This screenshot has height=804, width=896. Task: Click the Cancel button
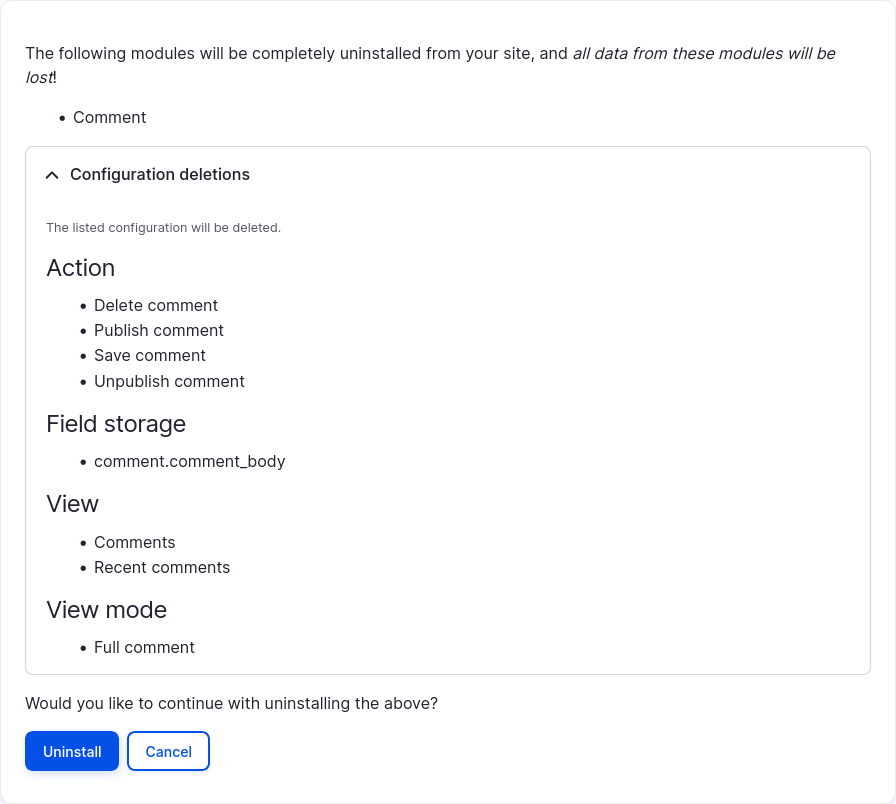[168, 751]
